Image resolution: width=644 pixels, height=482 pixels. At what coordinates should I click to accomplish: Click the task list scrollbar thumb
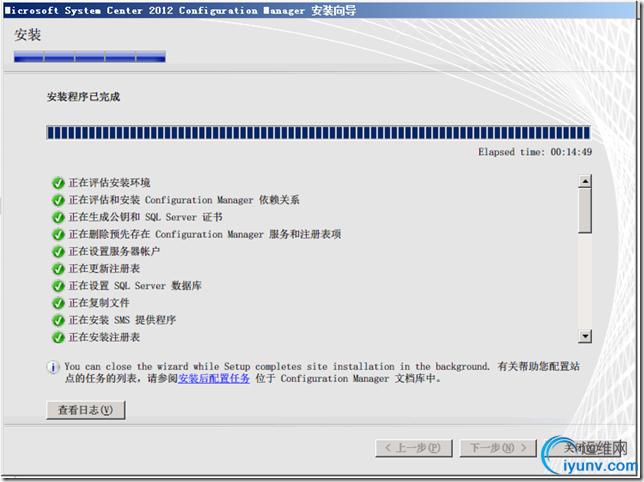585,211
